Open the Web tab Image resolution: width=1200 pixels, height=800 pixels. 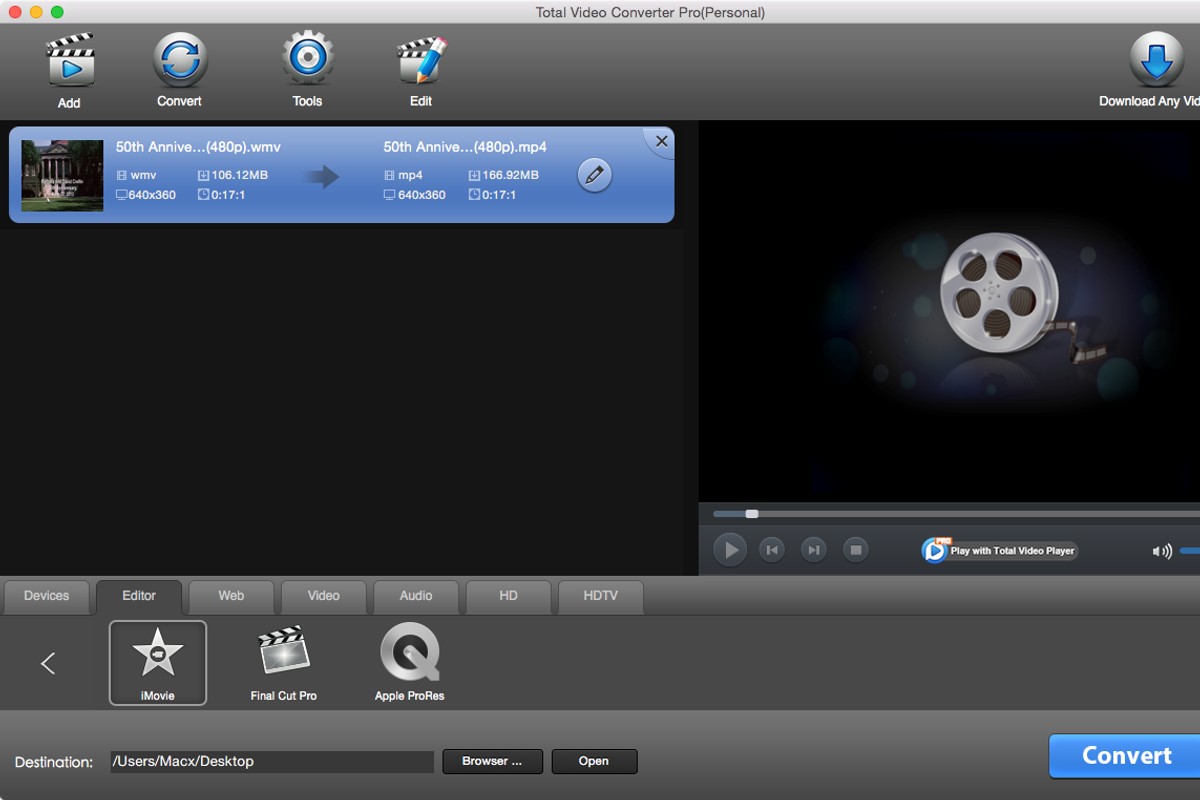pos(231,596)
